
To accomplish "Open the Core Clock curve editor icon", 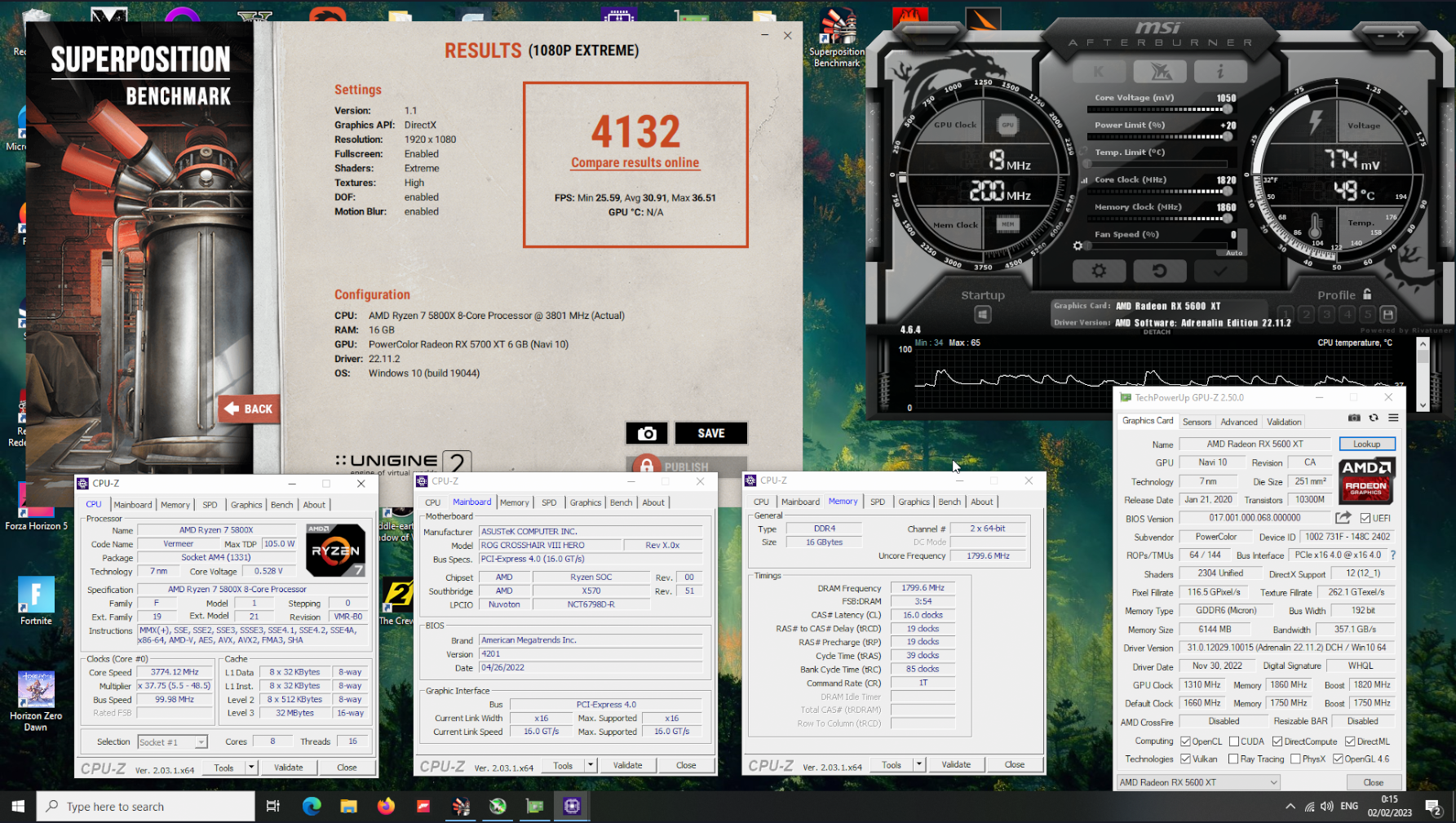I will pos(1085,180).
